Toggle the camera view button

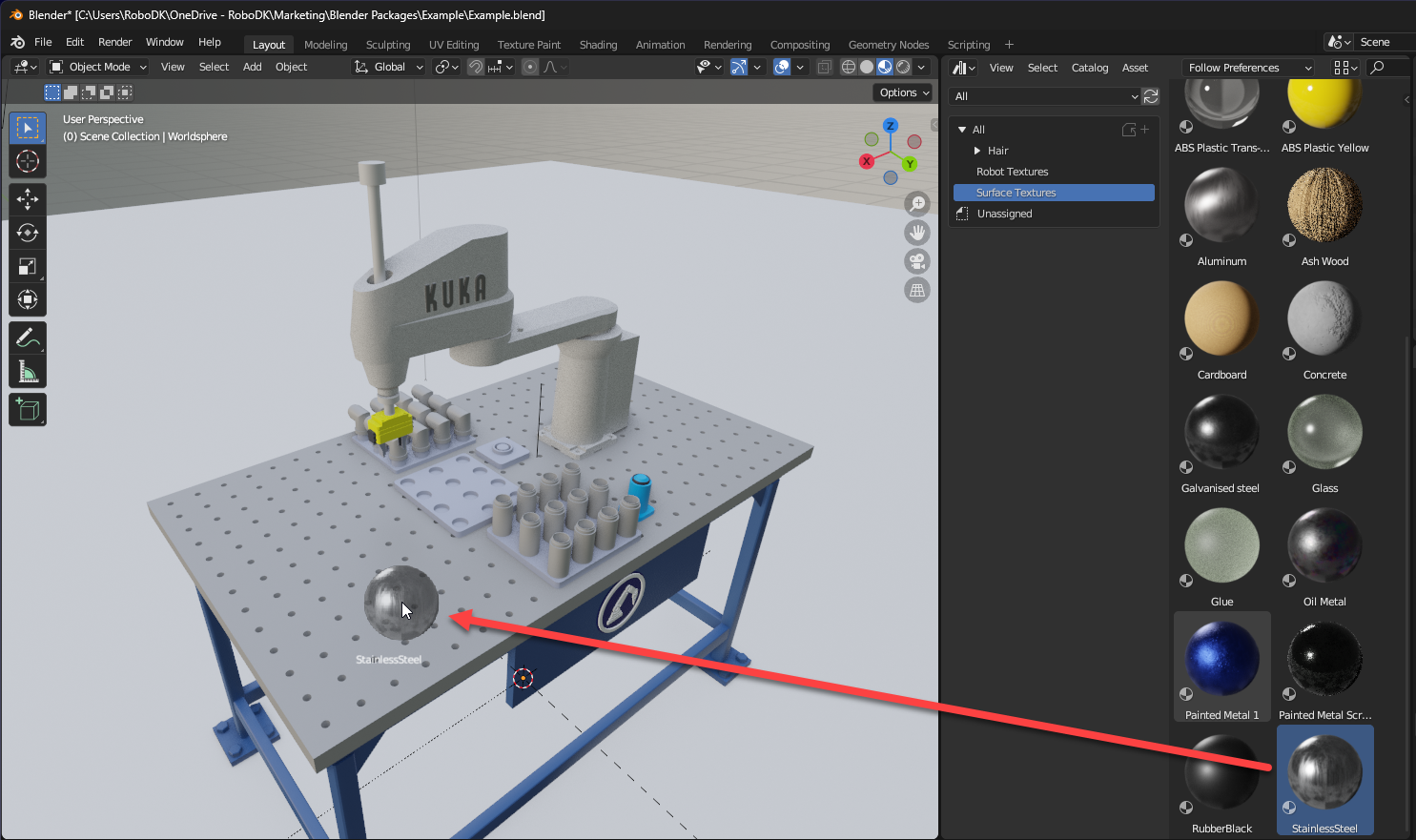tap(917, 261)
